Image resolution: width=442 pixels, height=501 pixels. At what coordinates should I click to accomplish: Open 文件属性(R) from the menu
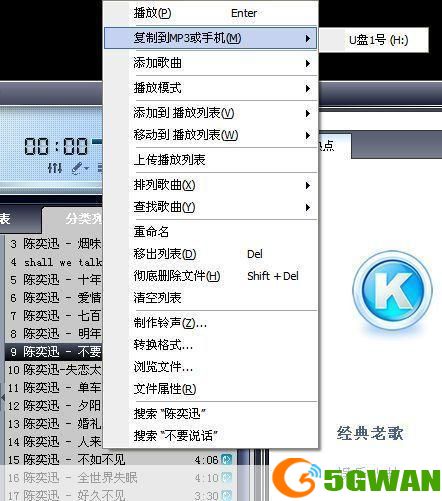click(211, 389)
